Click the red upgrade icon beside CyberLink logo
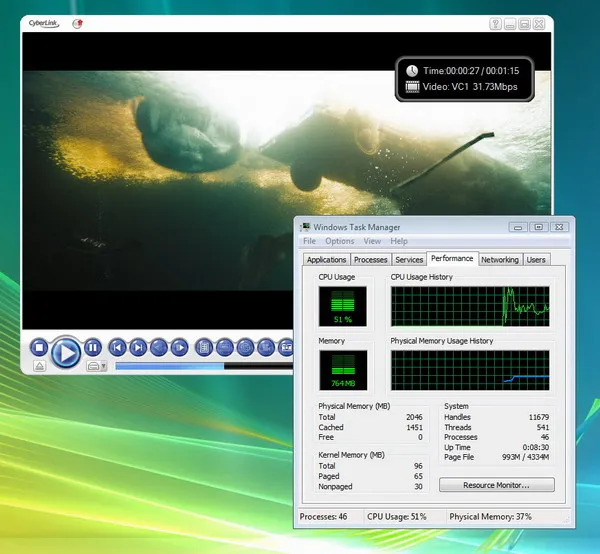Viewport: 600px width, 554px height. [78, 24]
